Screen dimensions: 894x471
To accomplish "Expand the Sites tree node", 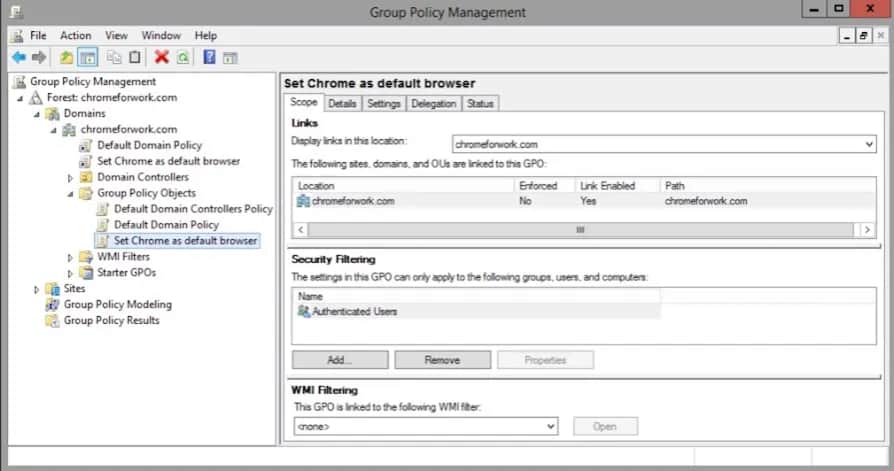I will (37, 289).
